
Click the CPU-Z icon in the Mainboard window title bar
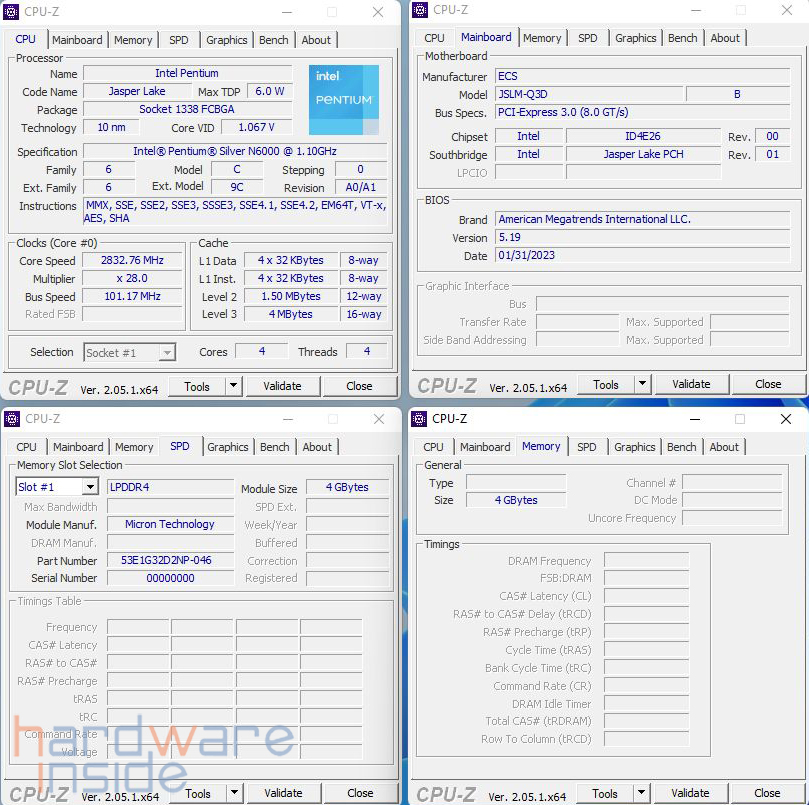(420, 10)
